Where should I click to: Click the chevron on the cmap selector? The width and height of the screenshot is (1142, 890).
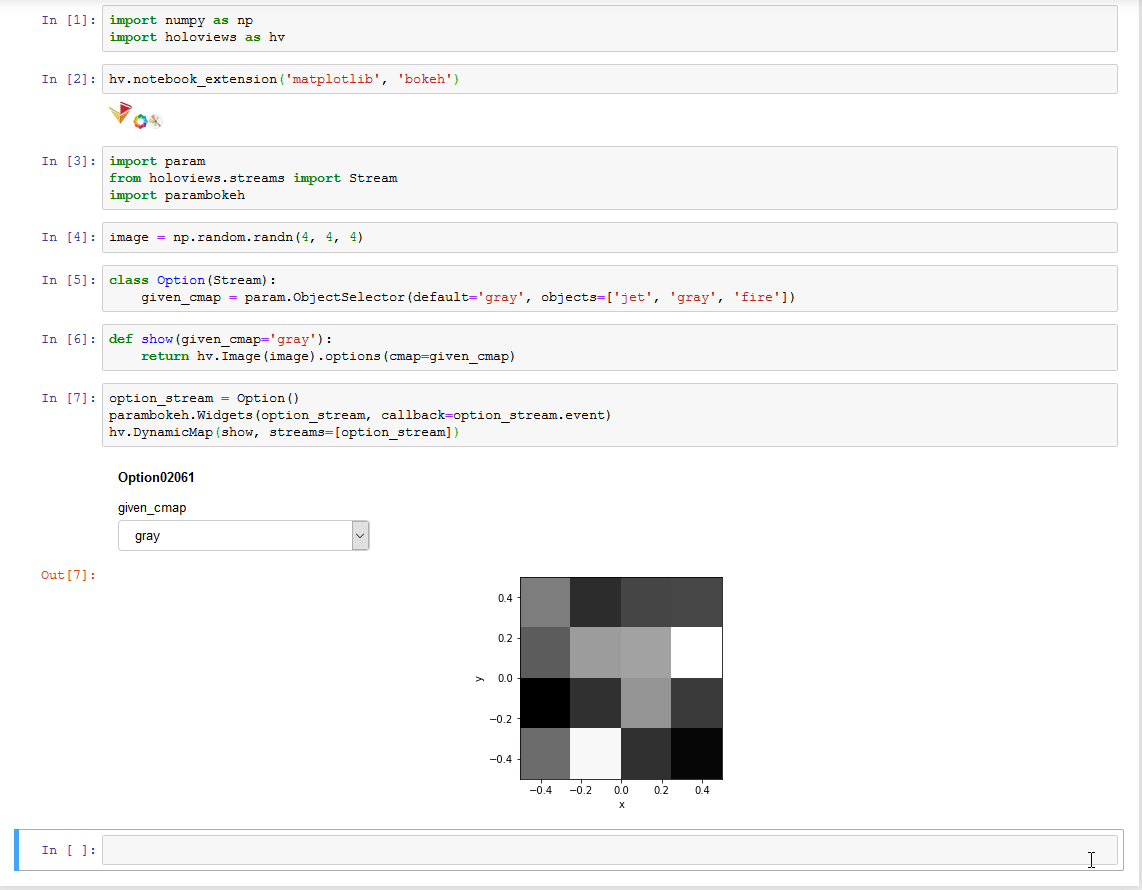click(359, 535)
